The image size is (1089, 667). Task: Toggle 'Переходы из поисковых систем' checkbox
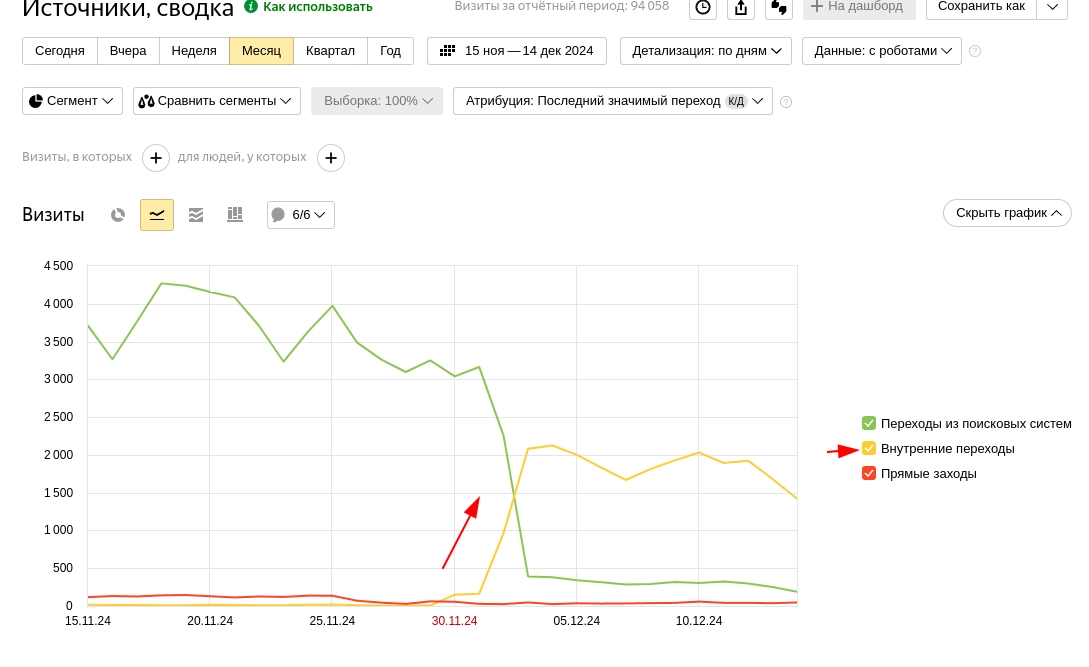point(869,423)
